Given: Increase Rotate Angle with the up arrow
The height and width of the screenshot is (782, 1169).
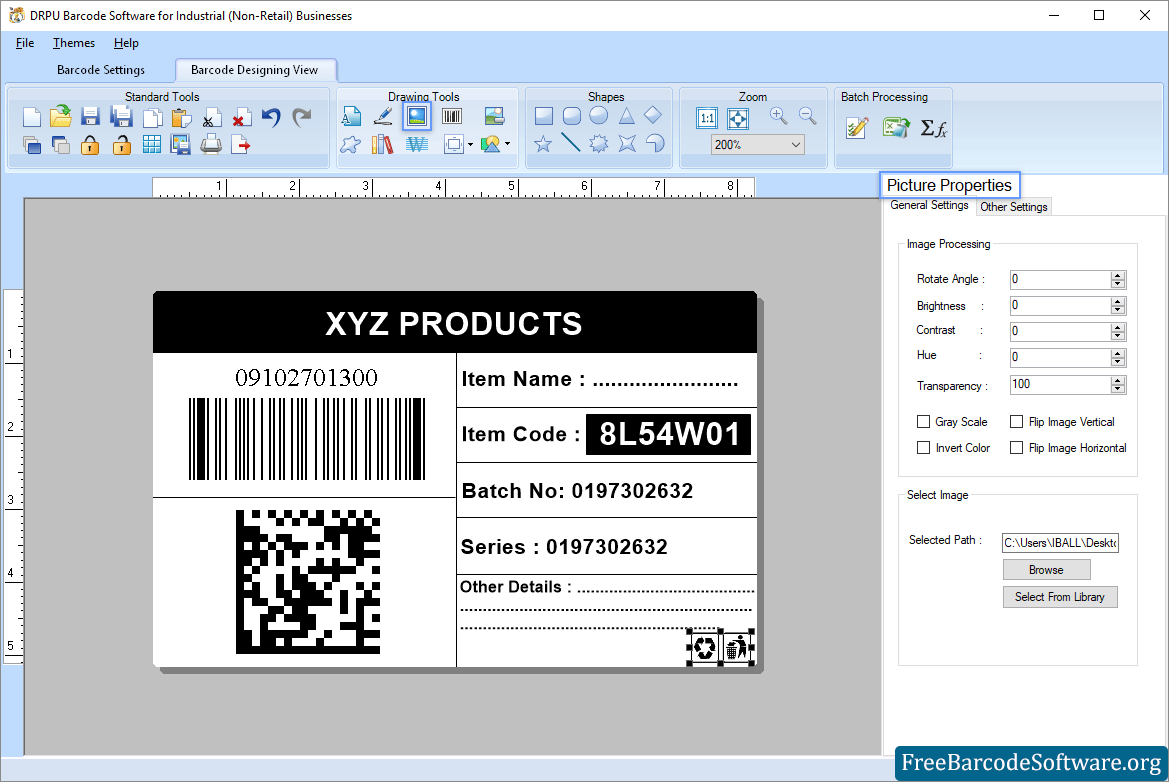Looking at the screenshot, I should click(x=1117, y=275).
